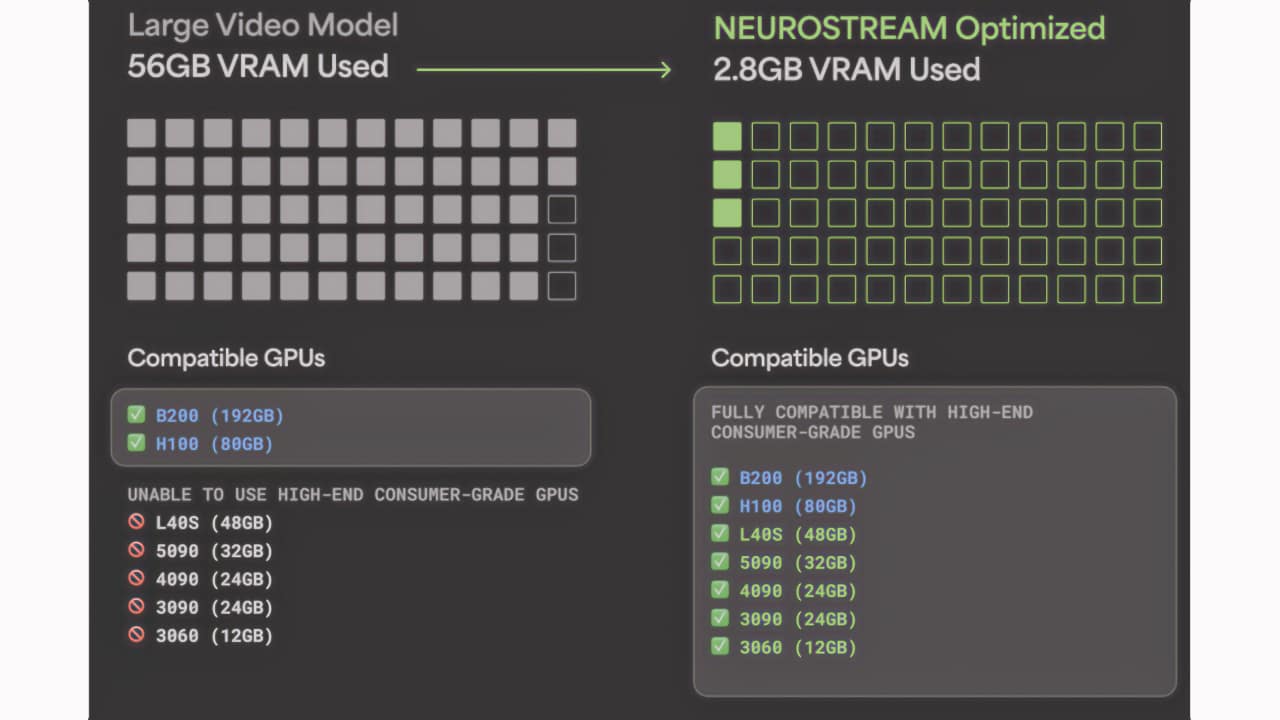
Task: Select the '56GB VRAM Used' text
Action: 258,67
